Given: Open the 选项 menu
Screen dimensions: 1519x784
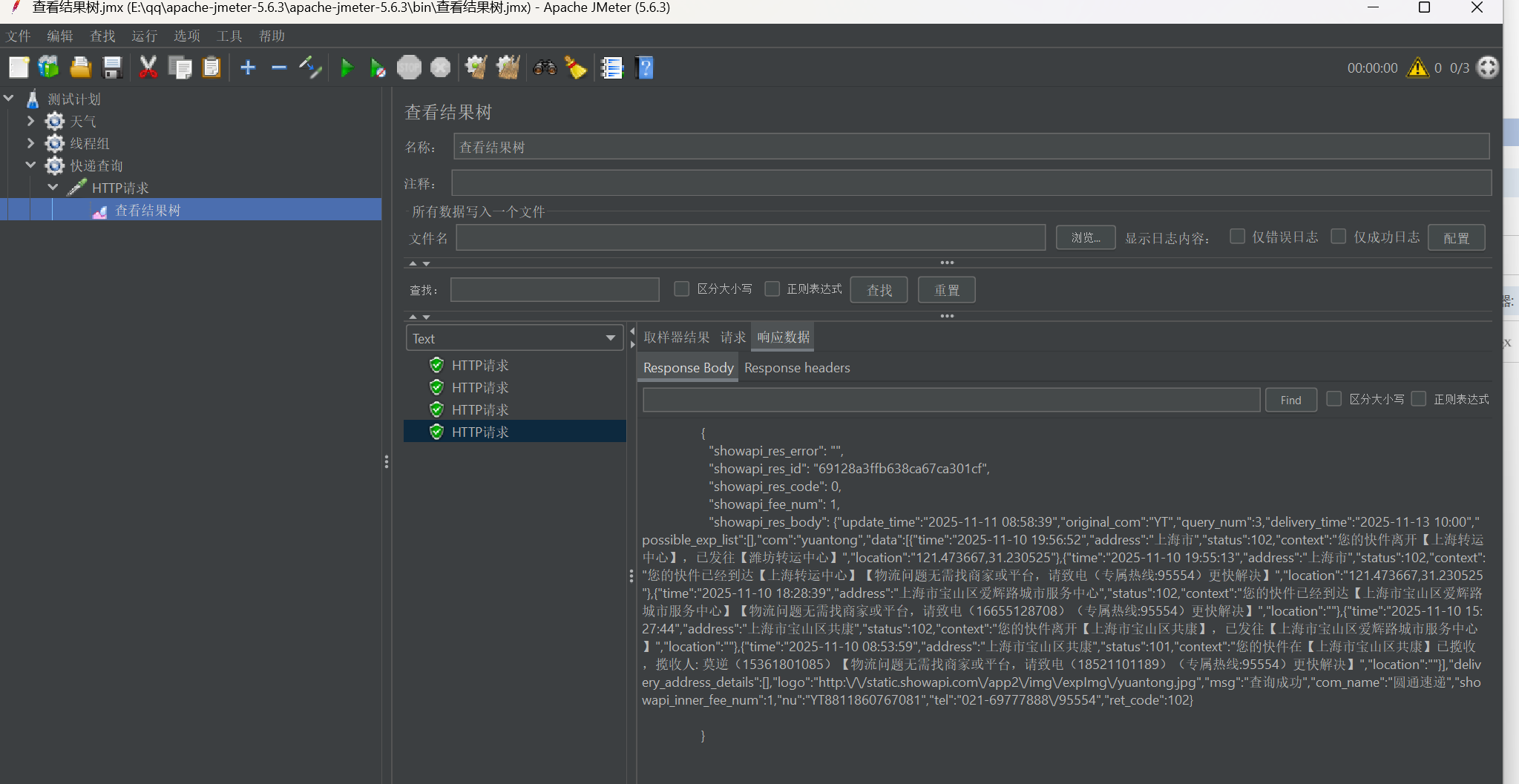Looking at the screenshot, I should (x=187, y=36).
